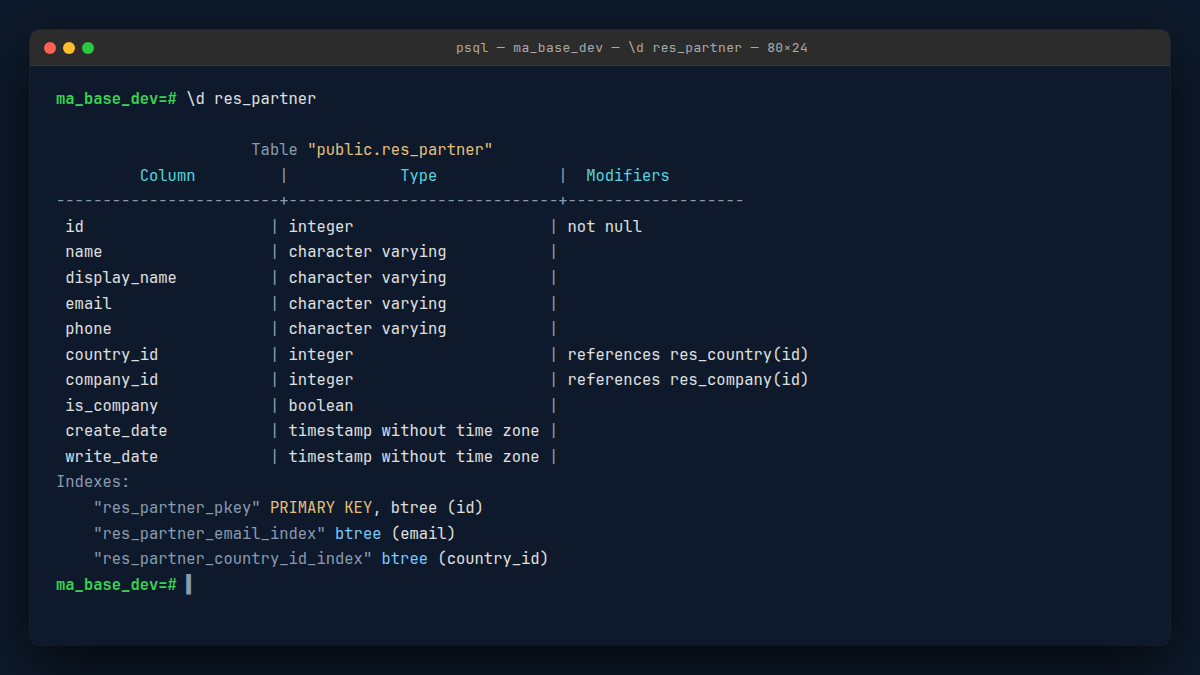Select the 'phone' column name cell

[x=89, y=329]
